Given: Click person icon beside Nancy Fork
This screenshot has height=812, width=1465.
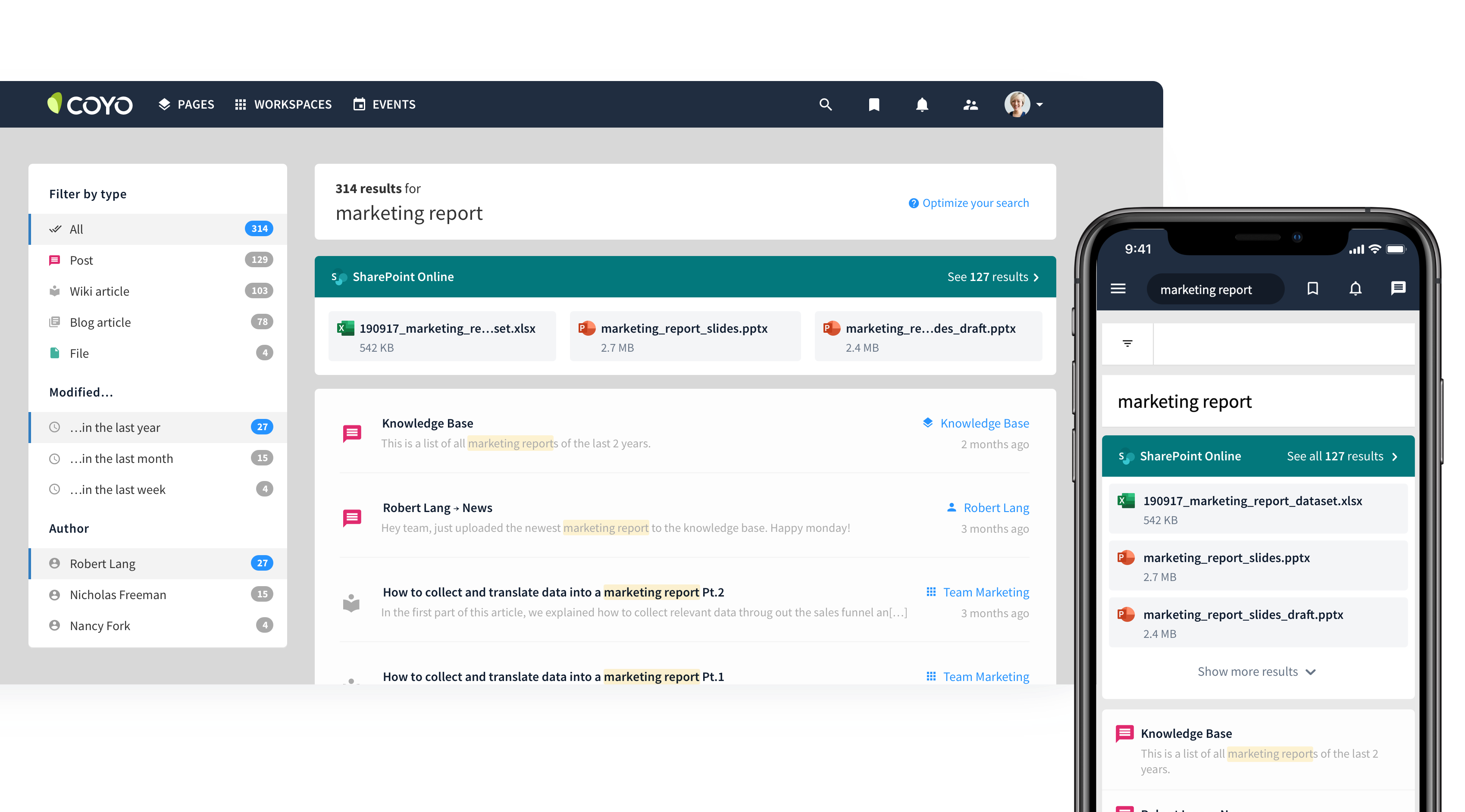Looking at the screenshot, I should tap(55, 625).
